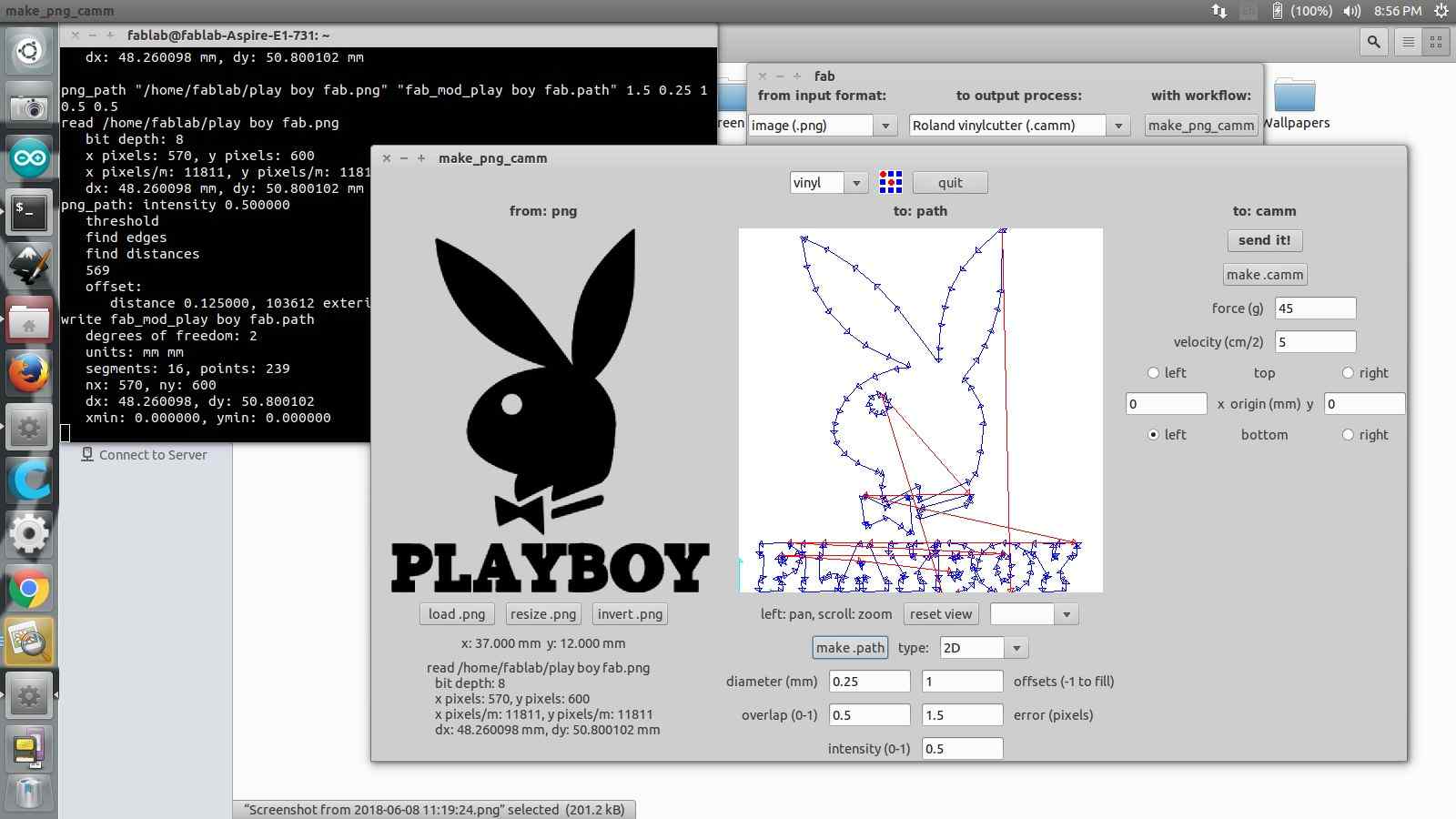
Task: Click the quit button
Action: [x=950, y=183]
